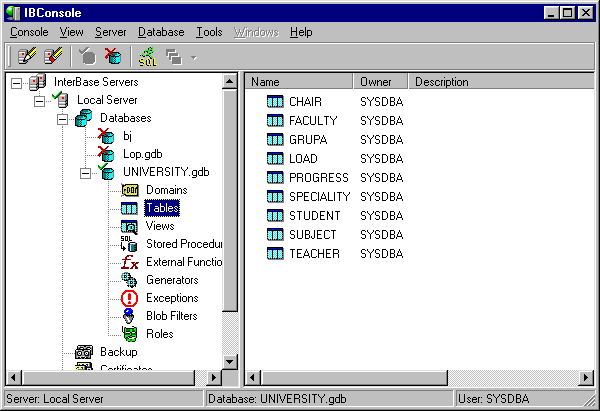
Task: Sort by the Owner column header
Action: (381, 82)
